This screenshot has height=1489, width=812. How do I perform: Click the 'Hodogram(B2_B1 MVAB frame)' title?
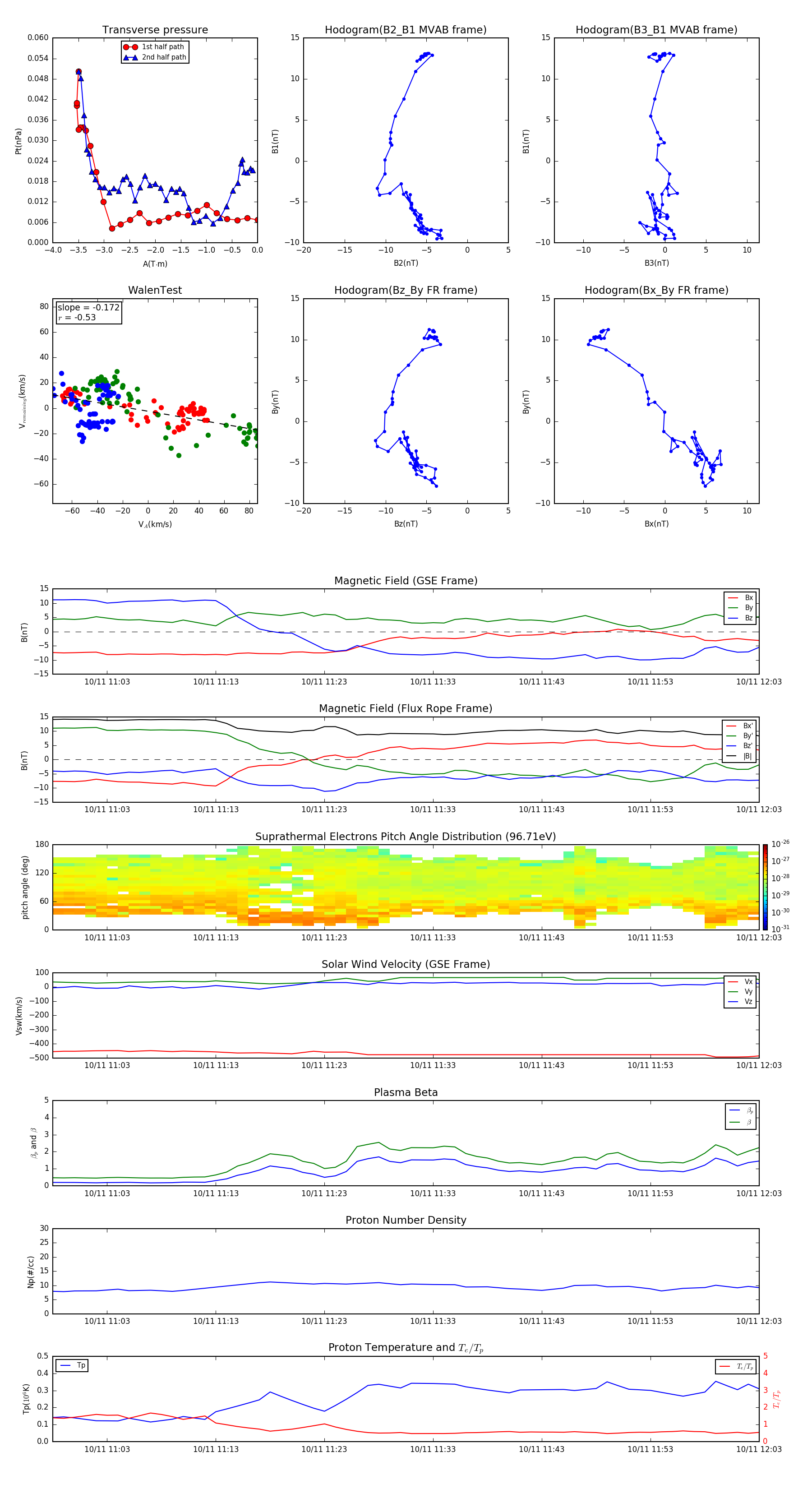click(406, 30)
